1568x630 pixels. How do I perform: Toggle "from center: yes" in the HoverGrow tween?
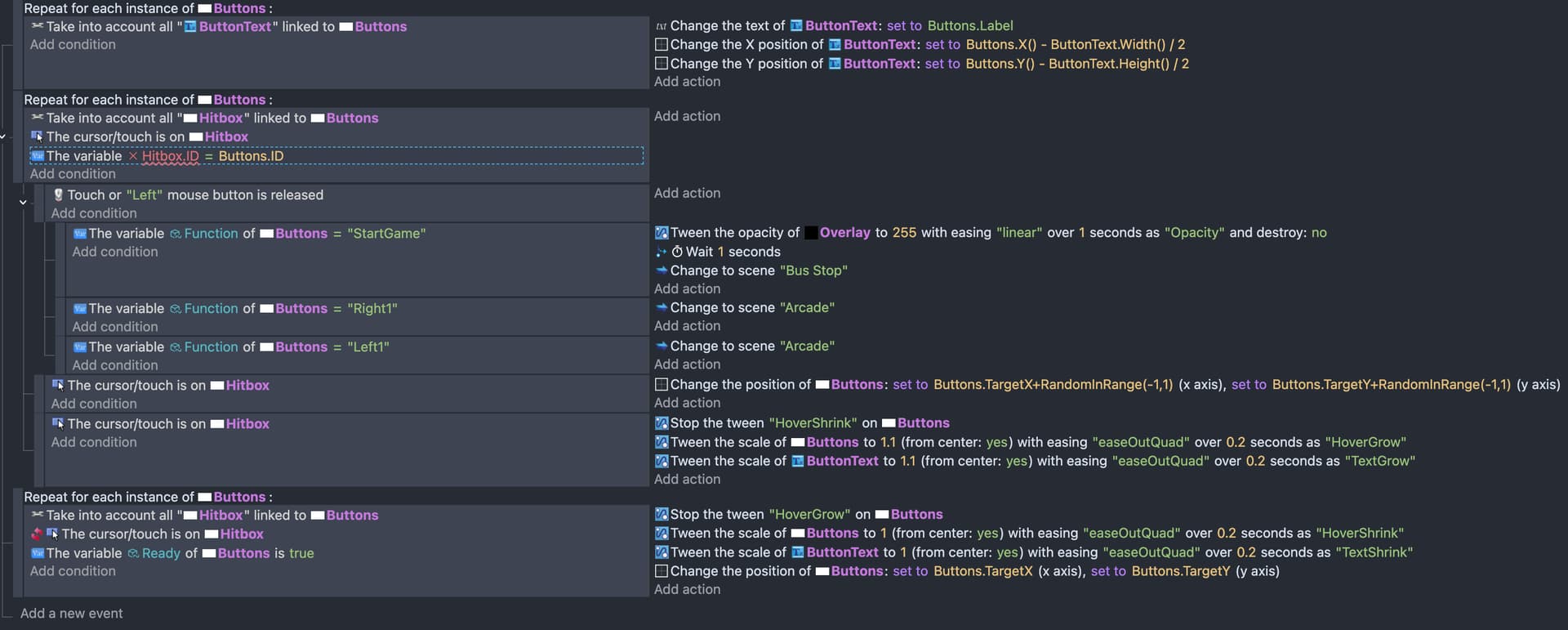(x=996, y=442)
